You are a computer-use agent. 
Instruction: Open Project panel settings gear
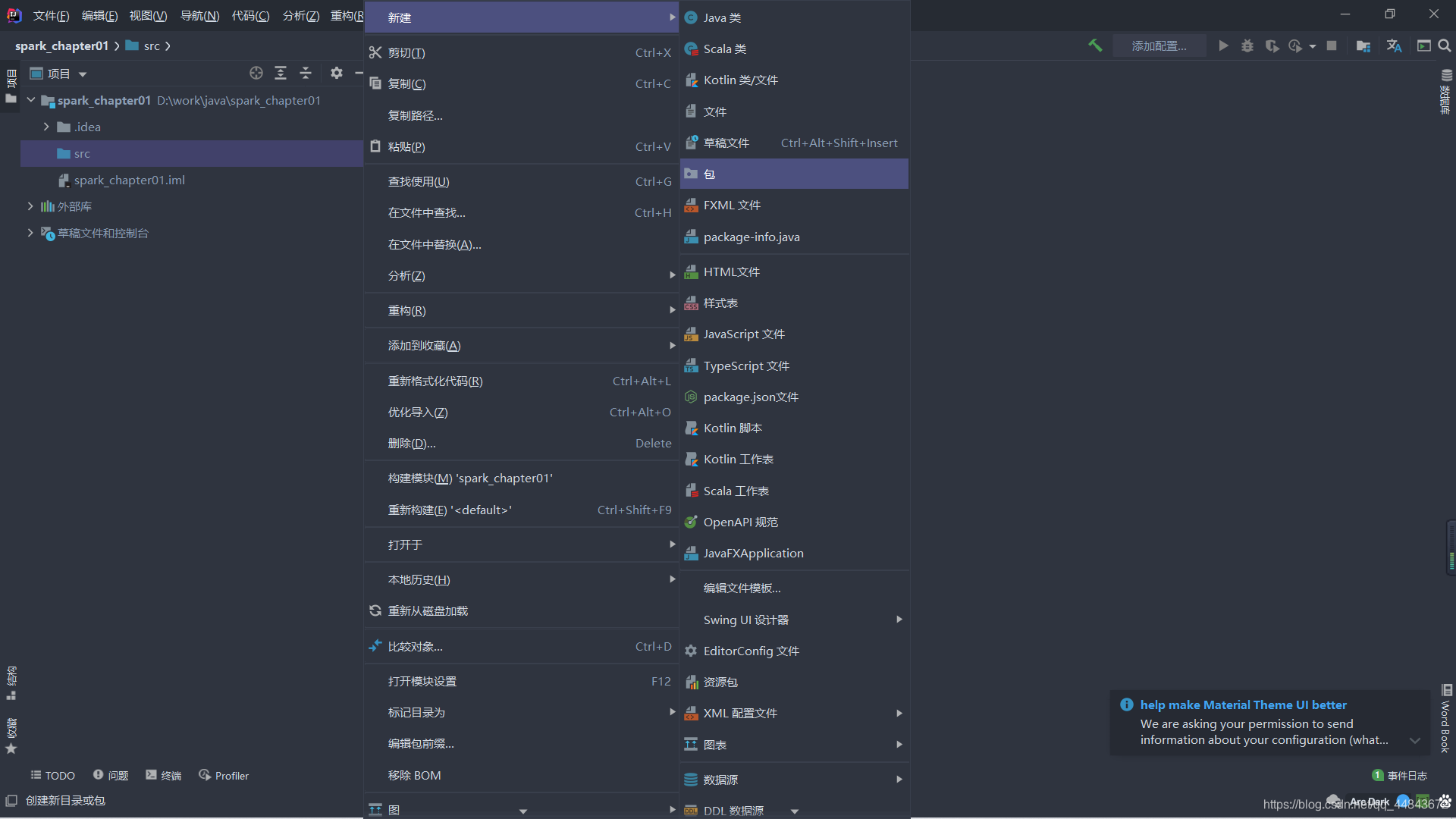pyautogui.click(x=337, y=73)
